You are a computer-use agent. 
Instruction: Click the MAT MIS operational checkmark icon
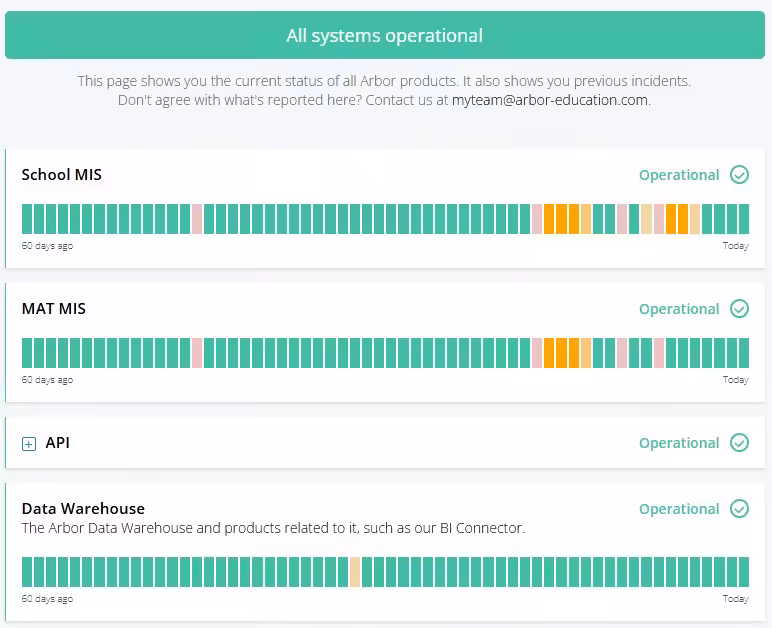click(x=739, y=309)
